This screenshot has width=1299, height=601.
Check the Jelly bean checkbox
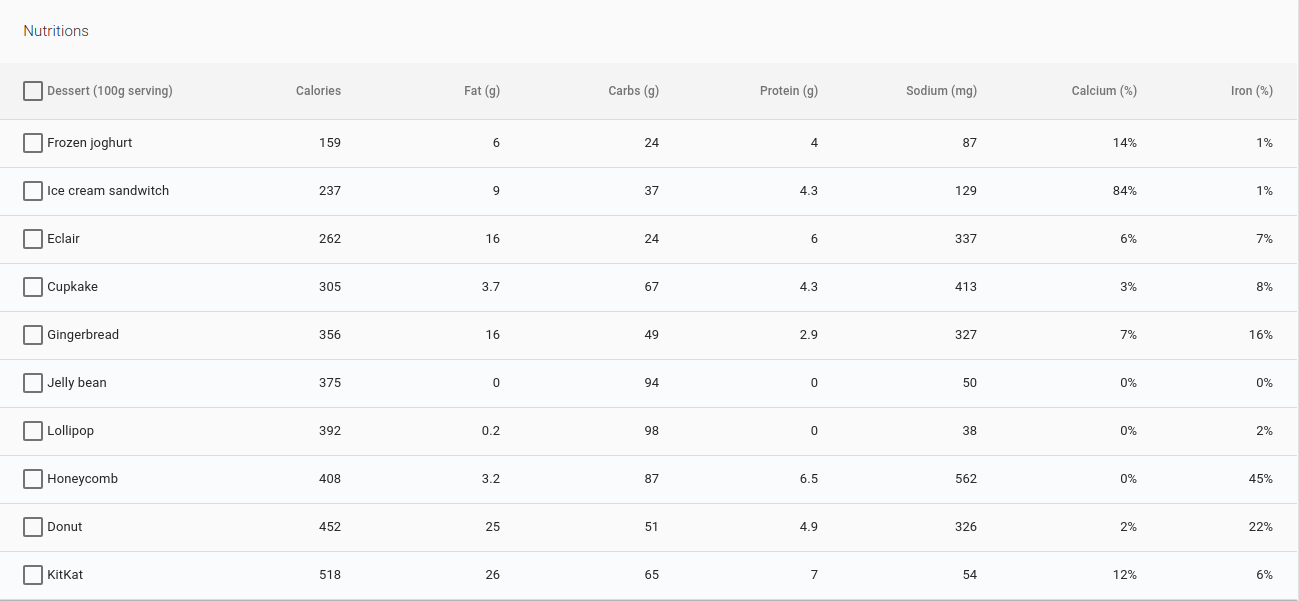pyautogui.click(x=33, y=383)
